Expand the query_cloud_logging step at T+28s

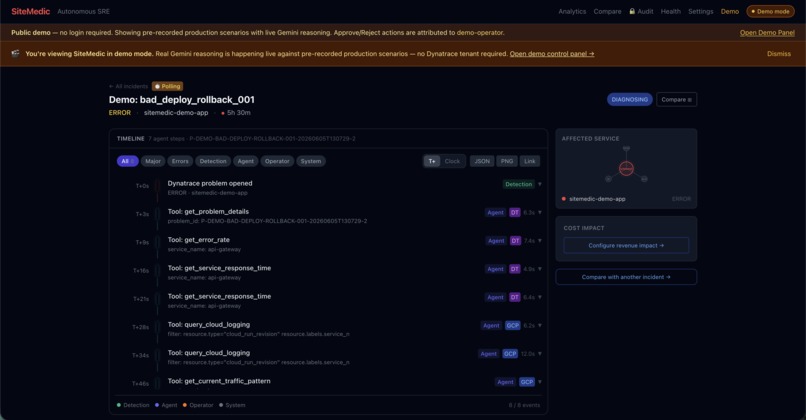[540, 325]
